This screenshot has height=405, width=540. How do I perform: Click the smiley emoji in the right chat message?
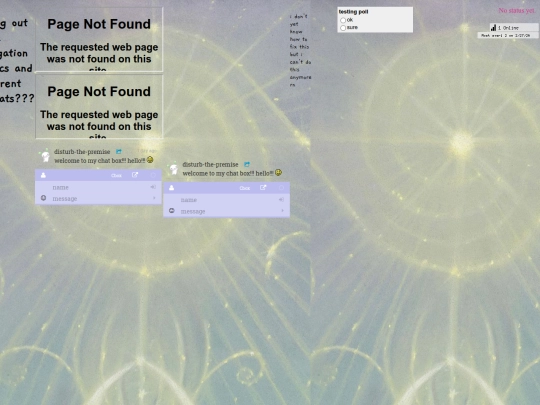click(278, 173)
